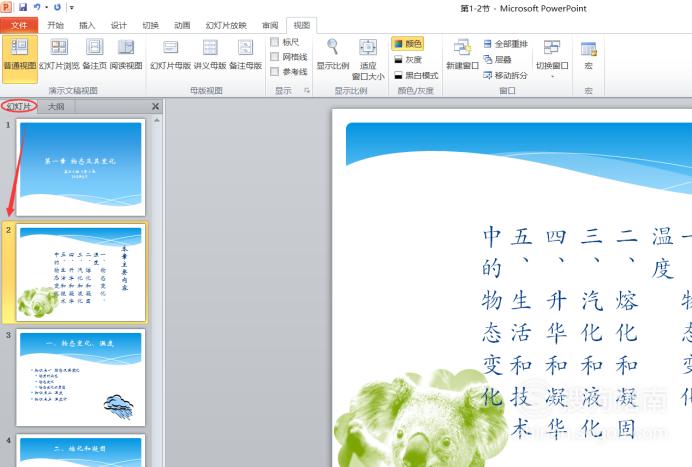Click 全部重排 arrange all

point(506,44)
